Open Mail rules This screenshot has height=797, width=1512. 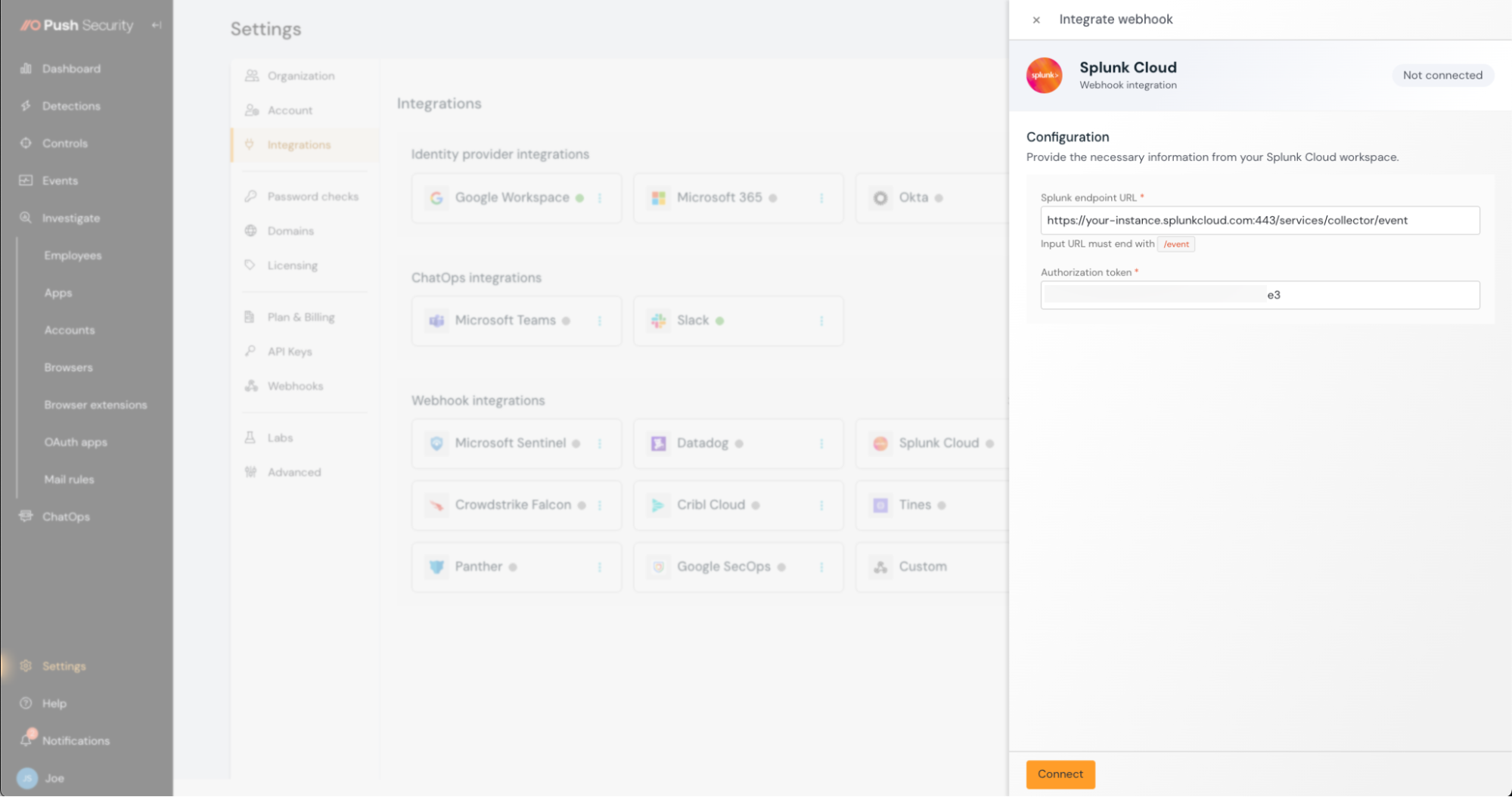coord(69,479)
